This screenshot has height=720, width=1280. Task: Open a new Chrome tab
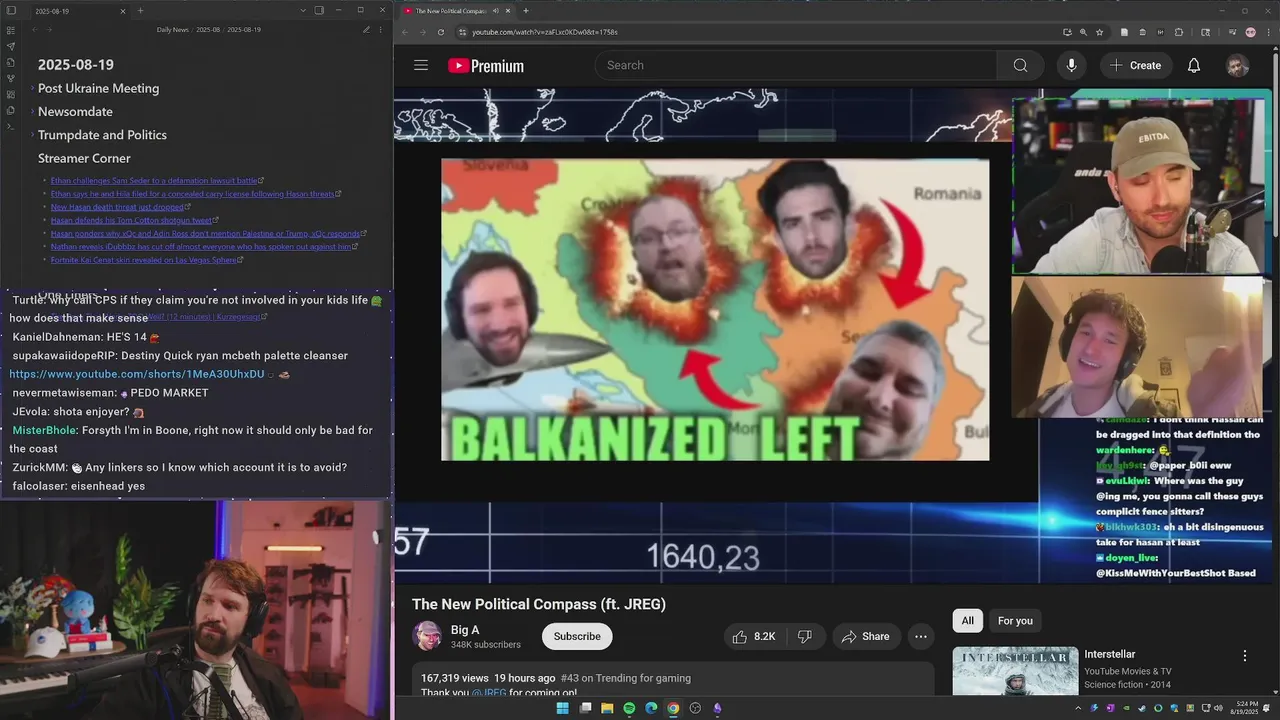[x=526, y=11]
